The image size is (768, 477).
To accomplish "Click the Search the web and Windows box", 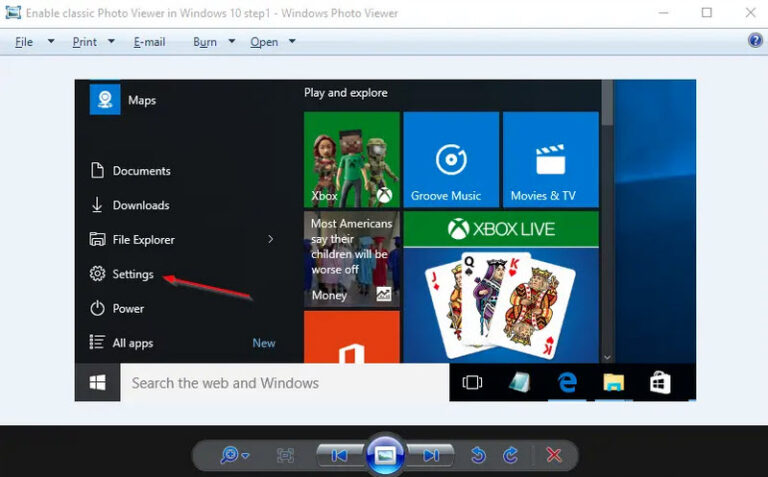I will (284, 382).
